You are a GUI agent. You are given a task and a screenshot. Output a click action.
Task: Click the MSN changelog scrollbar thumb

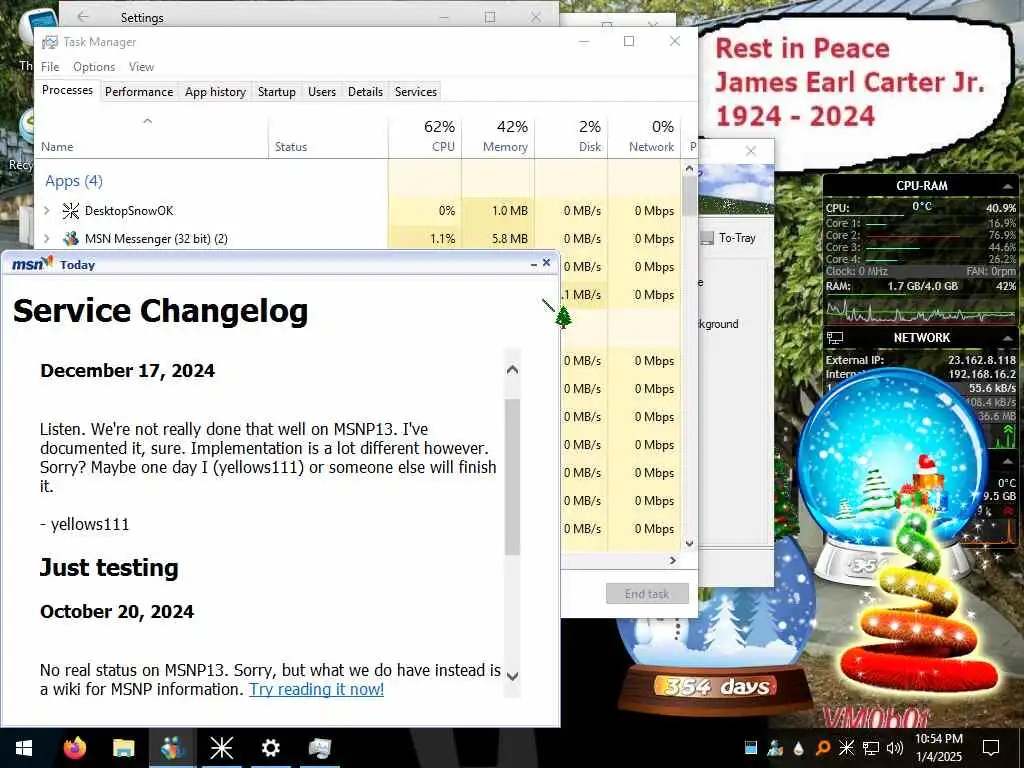point(513,476)
